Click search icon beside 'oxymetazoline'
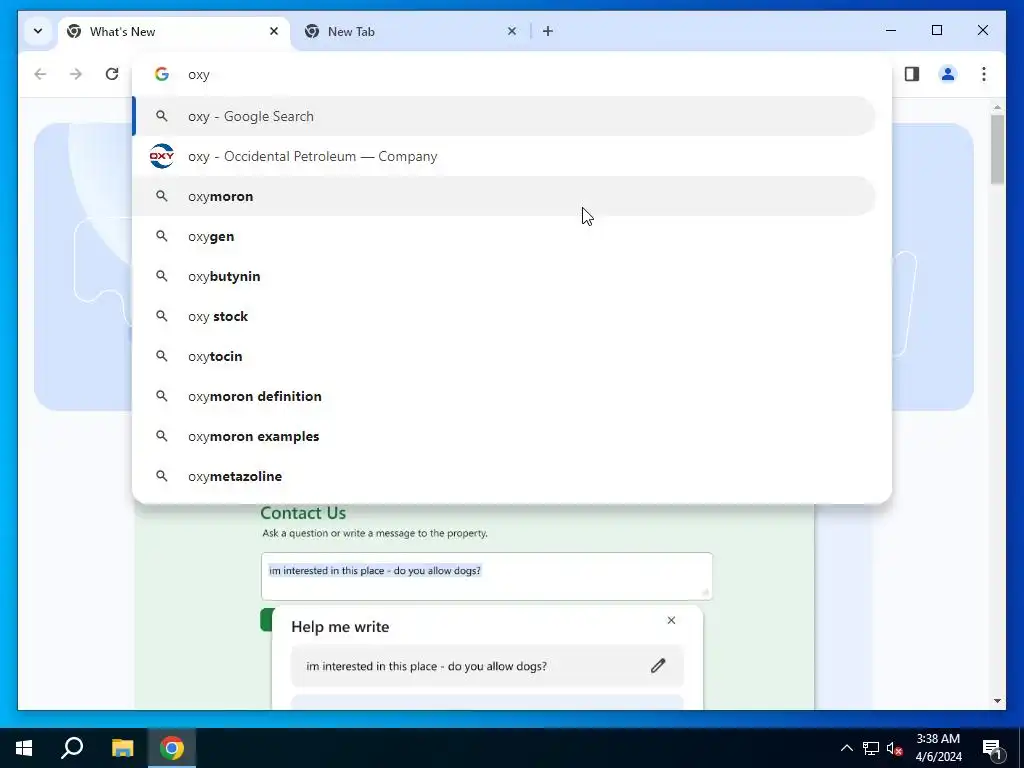 tap(161, 476)
